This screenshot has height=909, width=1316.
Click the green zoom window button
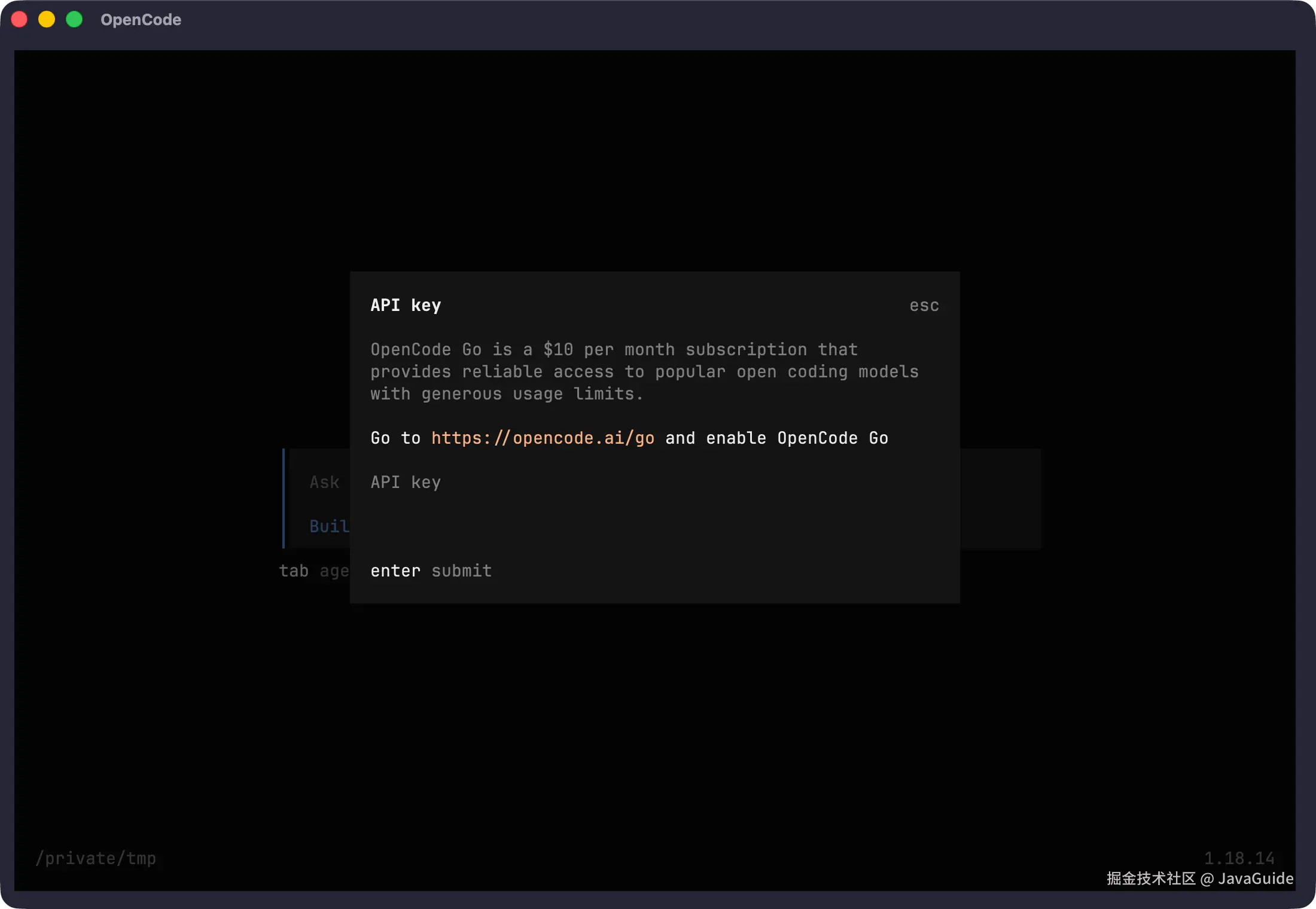tap(74, 19)
